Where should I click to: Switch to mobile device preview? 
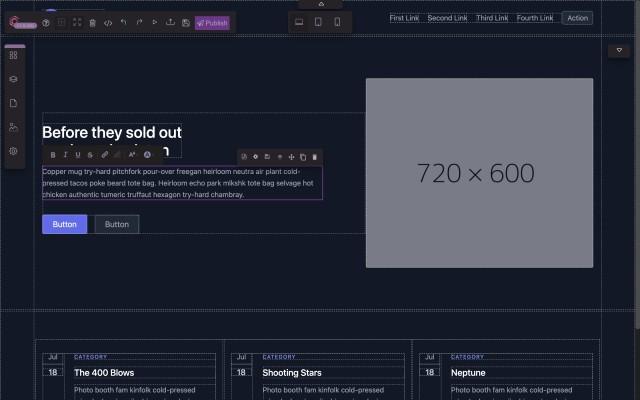click(337, 22)
